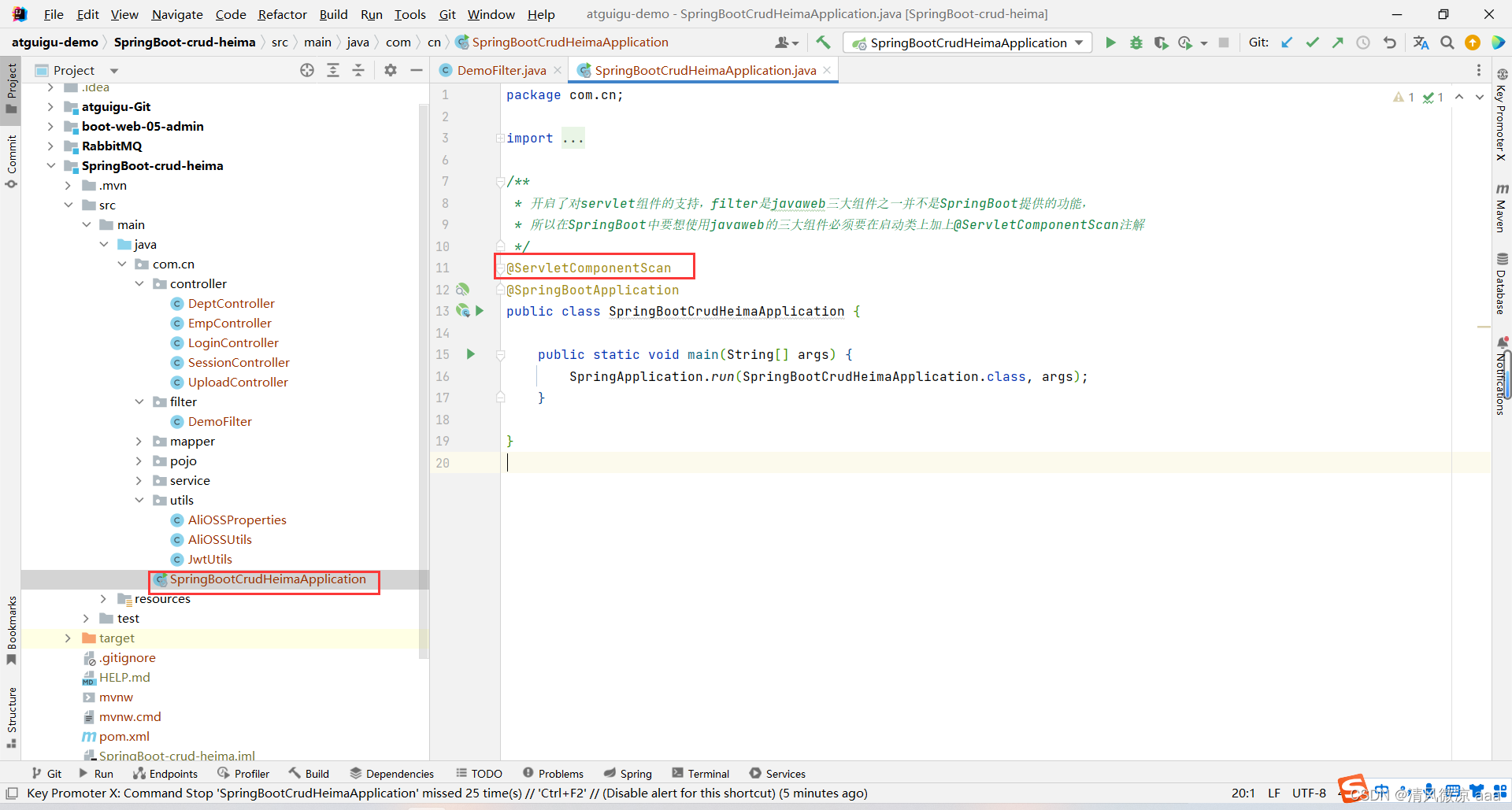
Task: Toggle the Commit tool window on left sidebar
Action: tap(11, 161)
